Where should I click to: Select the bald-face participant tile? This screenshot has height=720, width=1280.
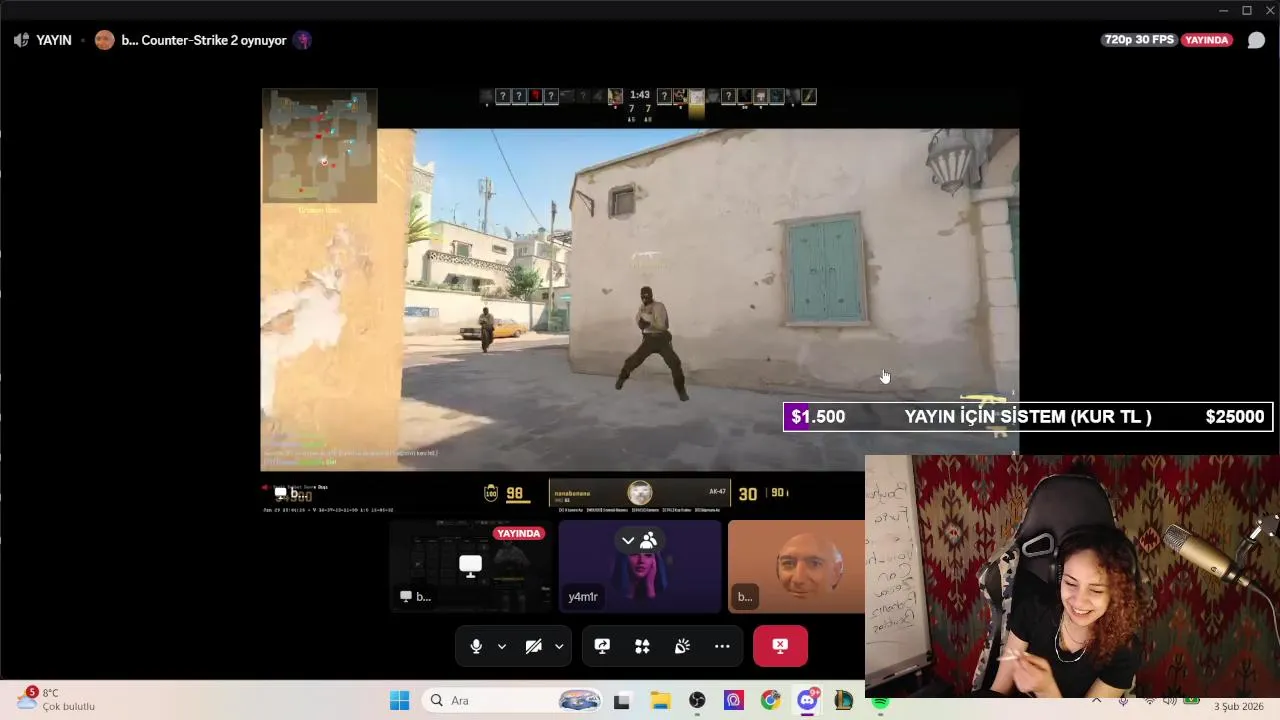pyautogui.click(x=796, y=566)
